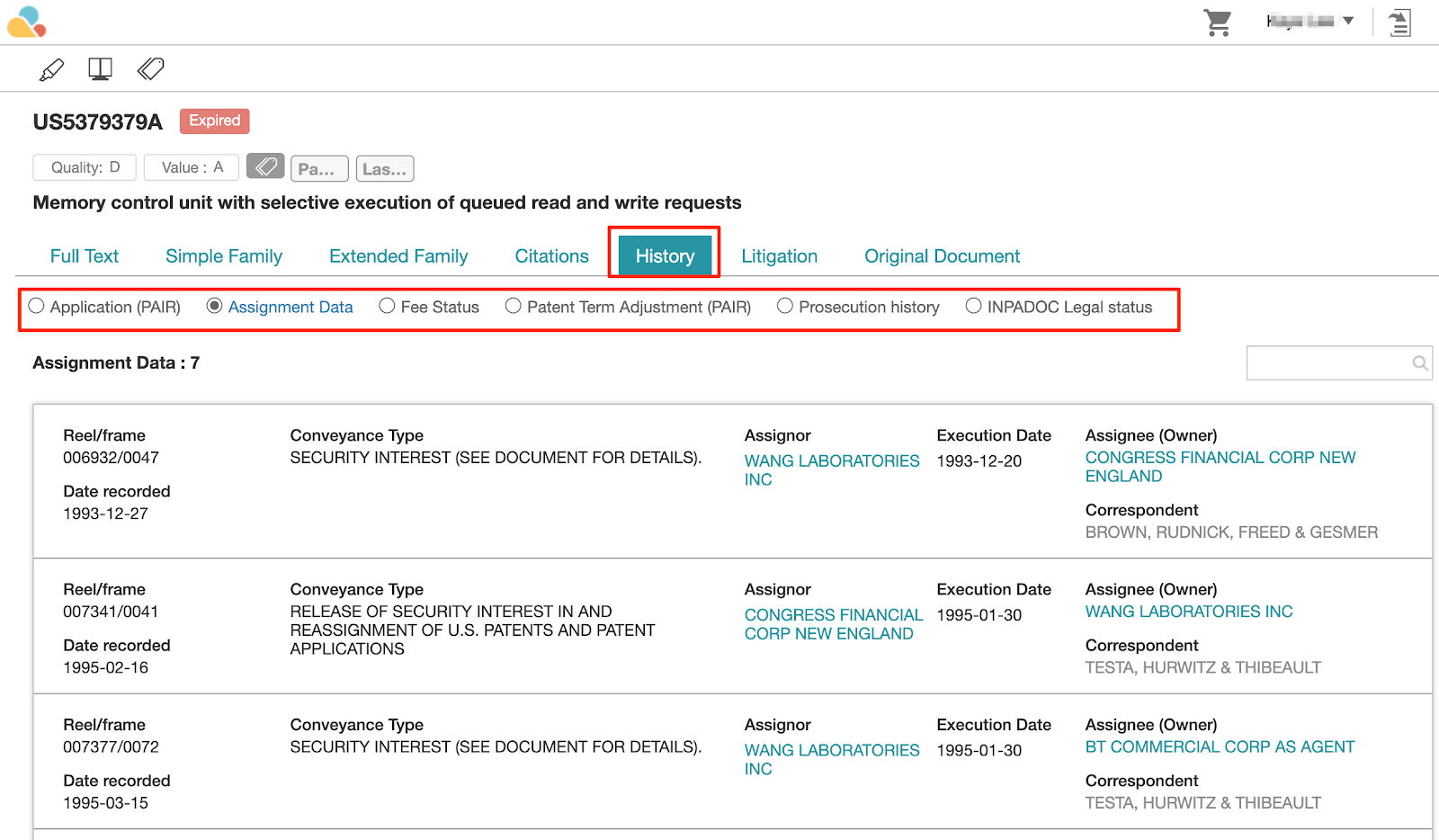Screen dimensions: 1439x840
Task: Select the Fee Status radio option
Action: (387, 306)
